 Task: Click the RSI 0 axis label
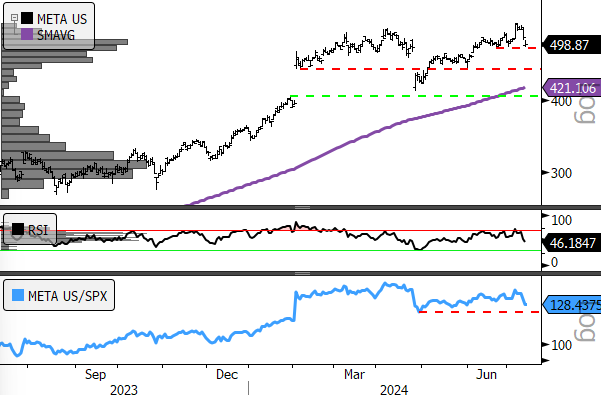[x=554, y=262]
